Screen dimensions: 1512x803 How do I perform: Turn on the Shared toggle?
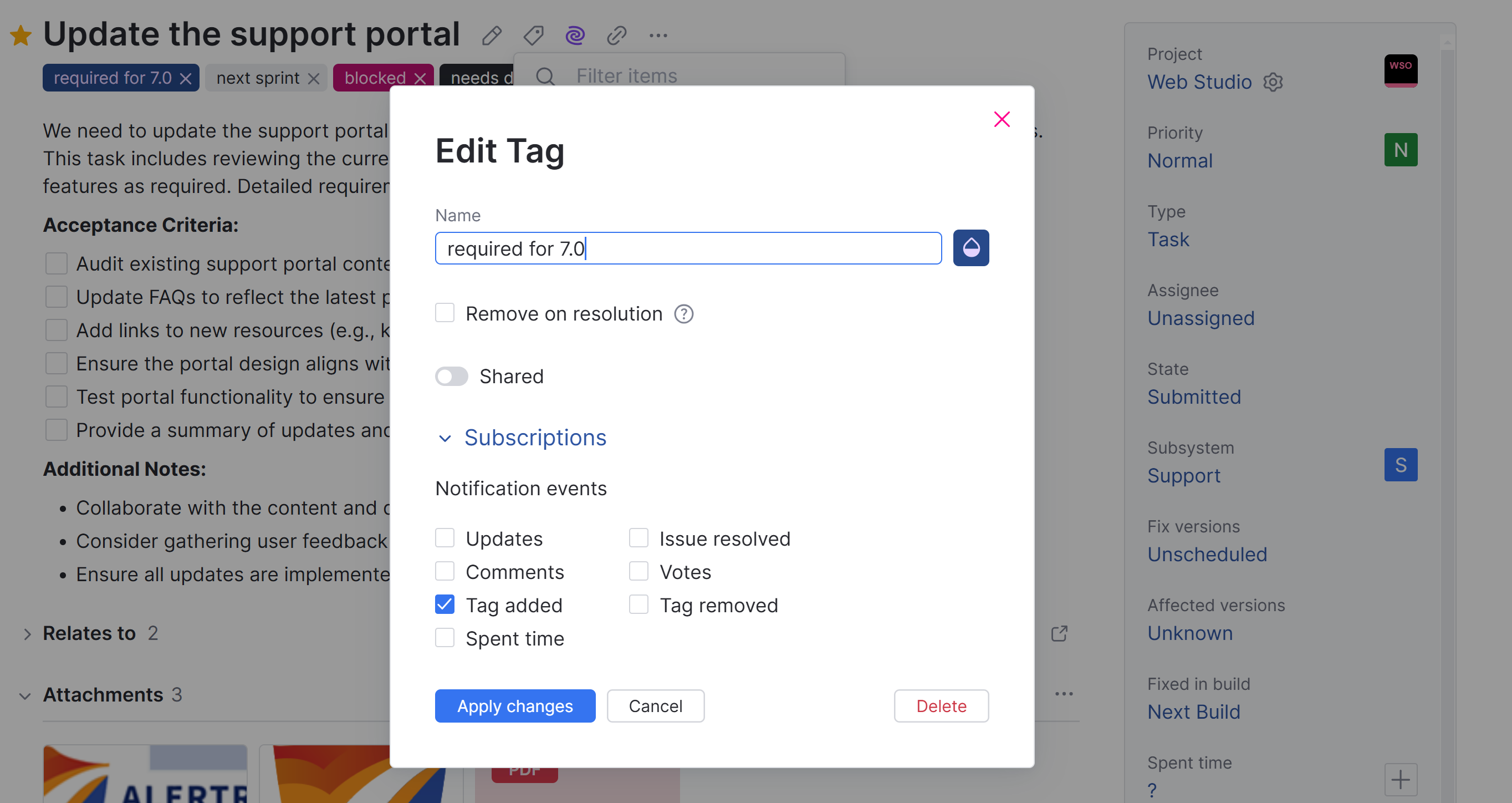[x=451, y=376]
